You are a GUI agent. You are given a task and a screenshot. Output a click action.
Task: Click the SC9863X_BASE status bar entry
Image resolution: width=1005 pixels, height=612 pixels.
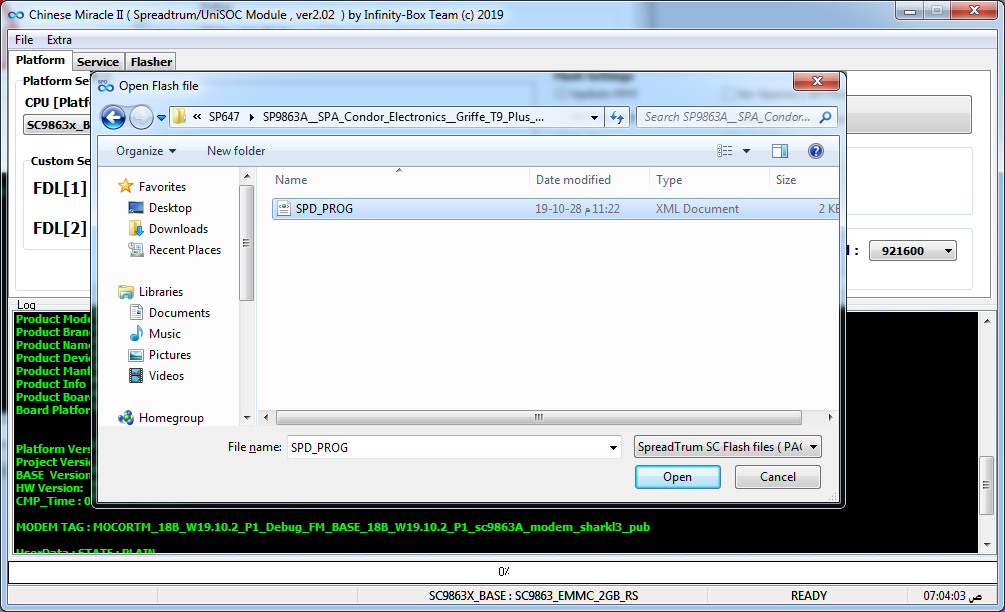[533, 595]
